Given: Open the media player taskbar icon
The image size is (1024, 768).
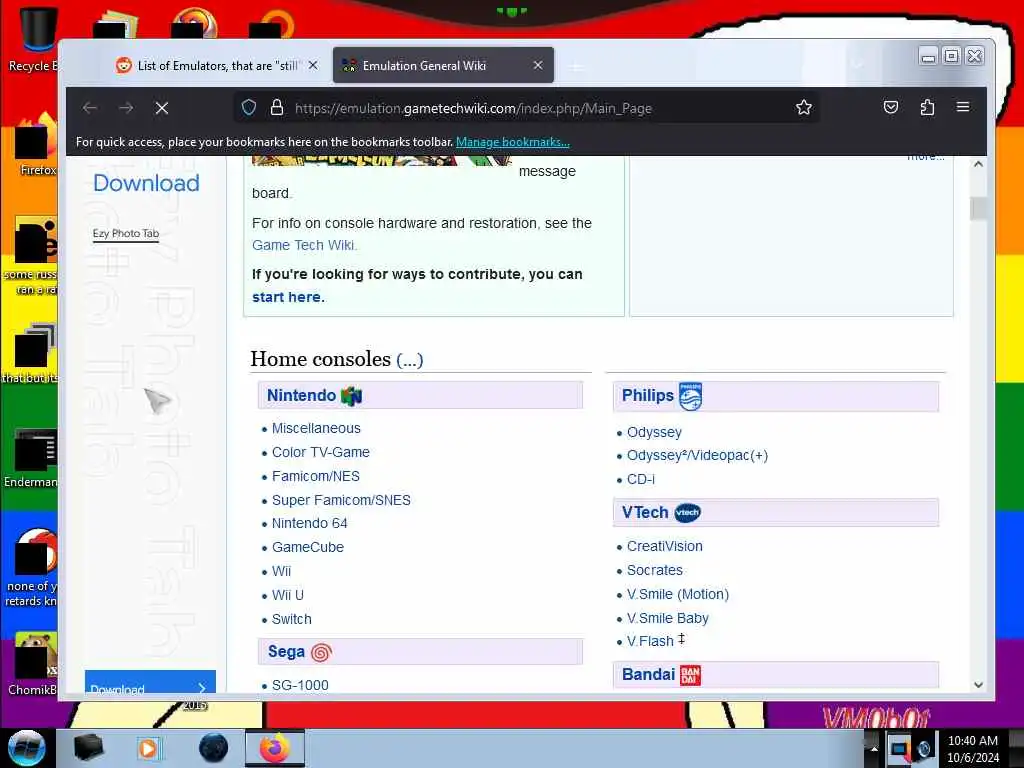Looking at the screenshot, I should click(148, 748).
